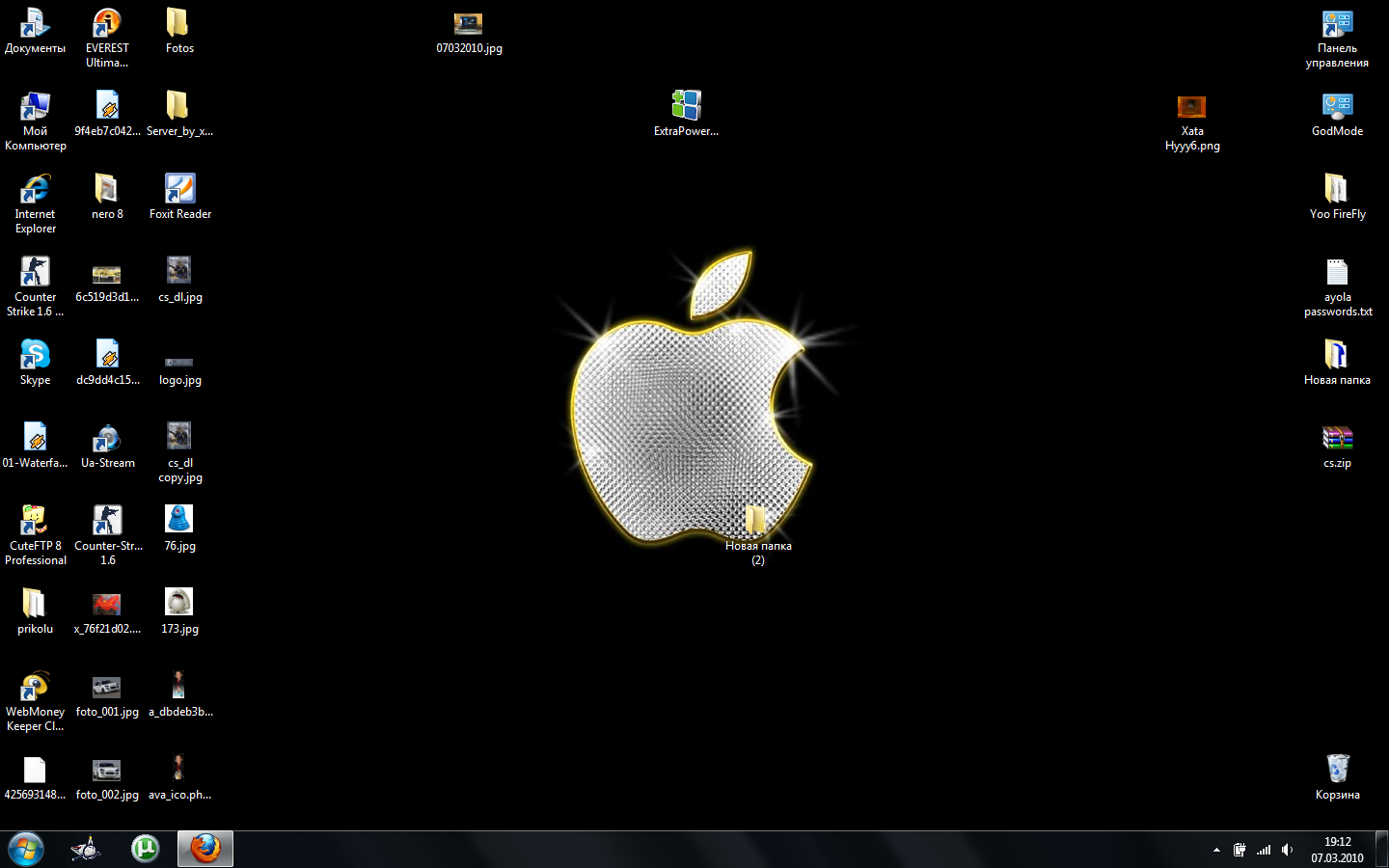The image size is (1389, 868).
Task: Select the WebMoney Keeper shortcut
Action: click(x=35, y=701)
